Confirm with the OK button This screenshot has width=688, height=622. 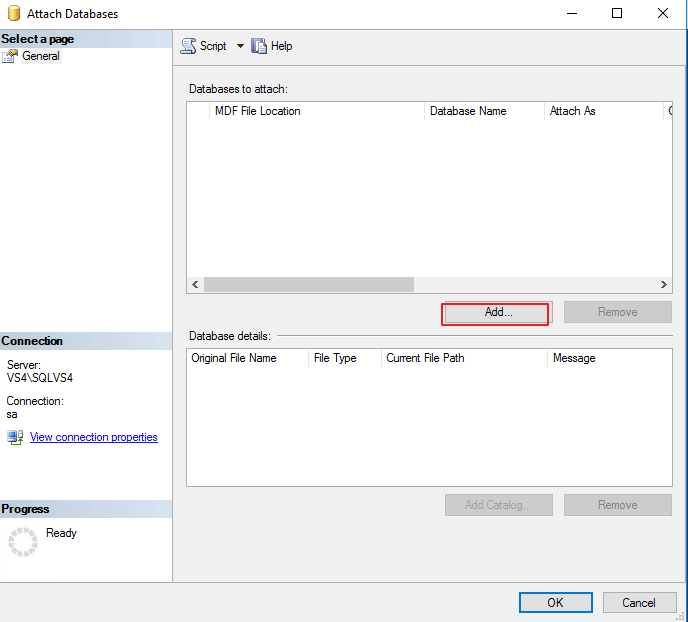(555, 603)
